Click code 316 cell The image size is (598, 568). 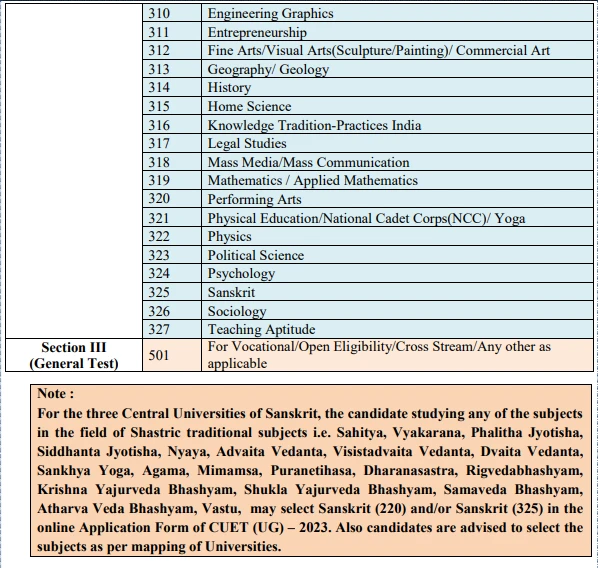click(x=172, y=125)
